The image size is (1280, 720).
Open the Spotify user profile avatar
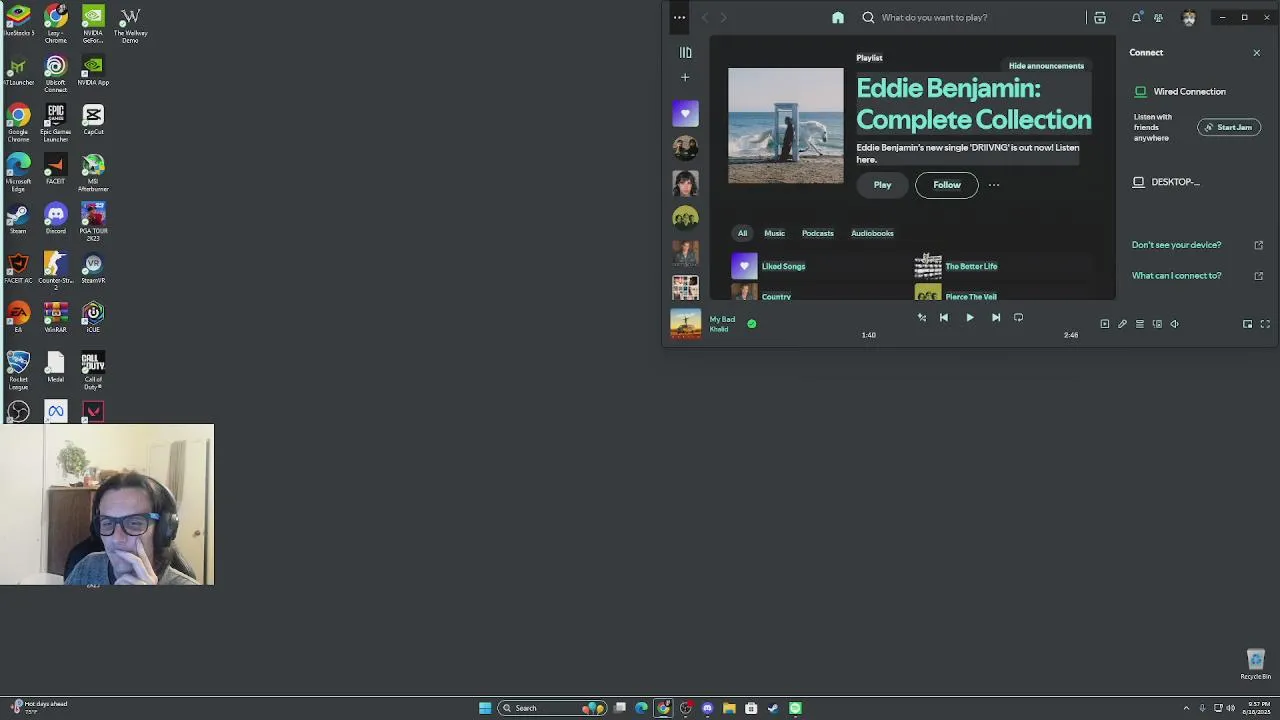pos(1189,17)
